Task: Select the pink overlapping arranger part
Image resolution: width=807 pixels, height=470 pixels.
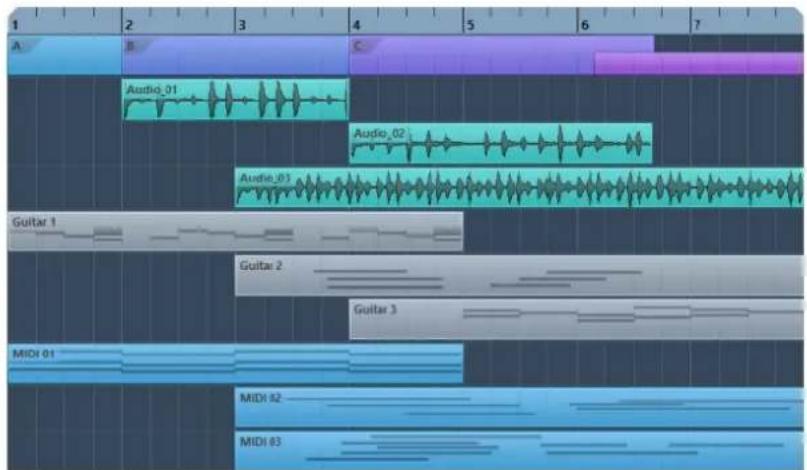Action: click(x=699, y=63)
